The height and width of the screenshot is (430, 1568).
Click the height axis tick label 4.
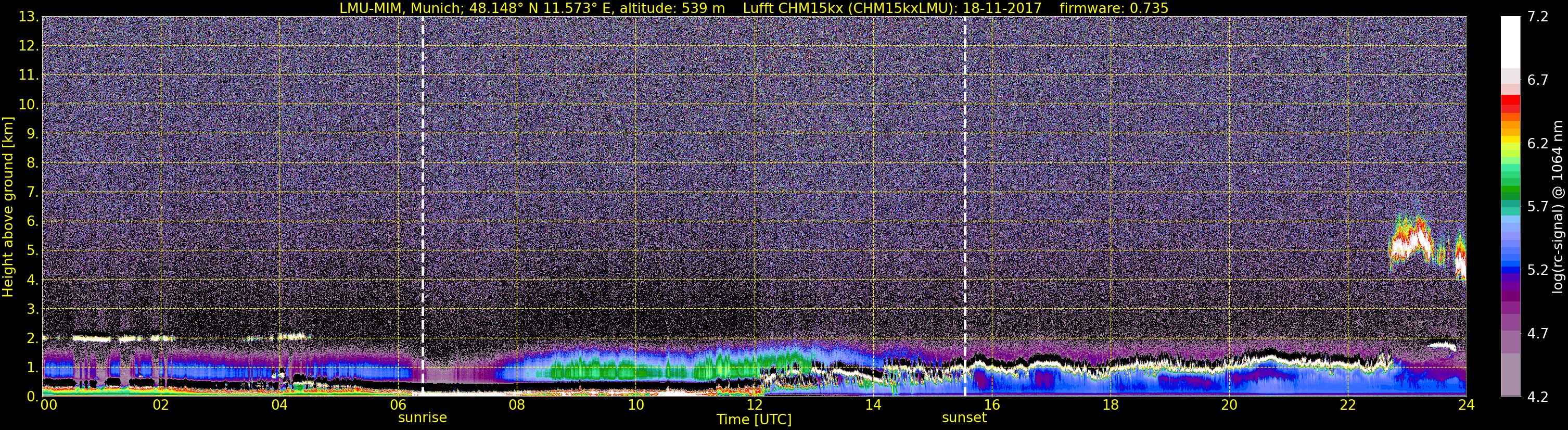pyautogui.click(x=32, y=280)
